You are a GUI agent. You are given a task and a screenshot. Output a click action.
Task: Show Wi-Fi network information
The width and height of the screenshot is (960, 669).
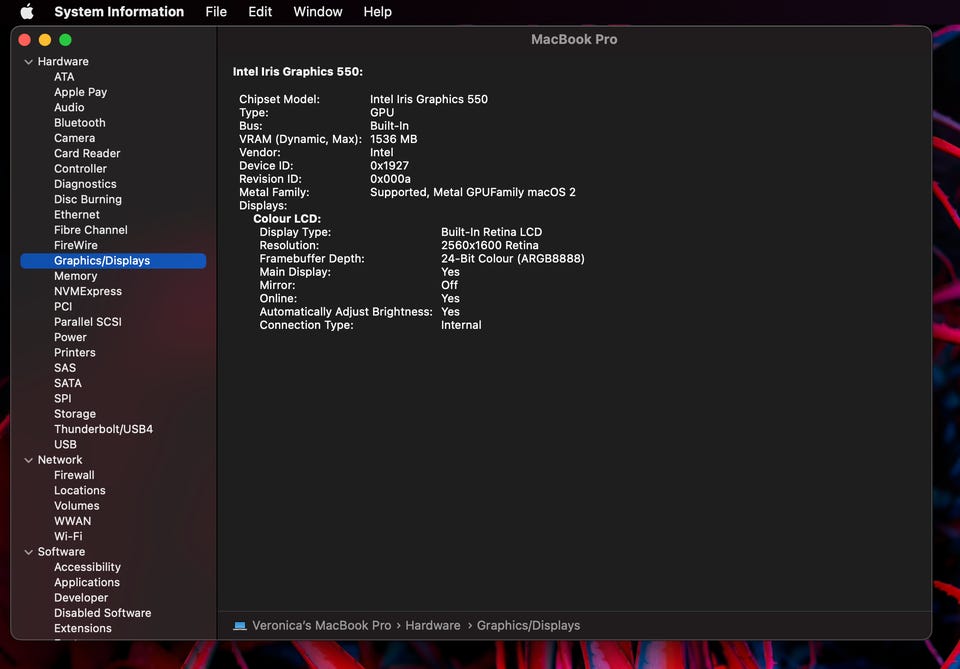[68, 536]
